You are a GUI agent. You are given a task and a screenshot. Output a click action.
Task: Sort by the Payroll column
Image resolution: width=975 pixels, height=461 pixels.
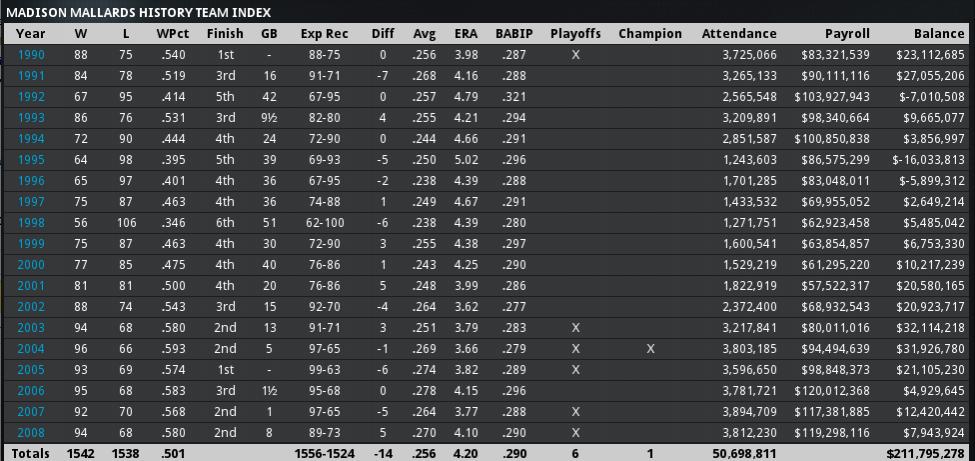click(x=847, y=33)
